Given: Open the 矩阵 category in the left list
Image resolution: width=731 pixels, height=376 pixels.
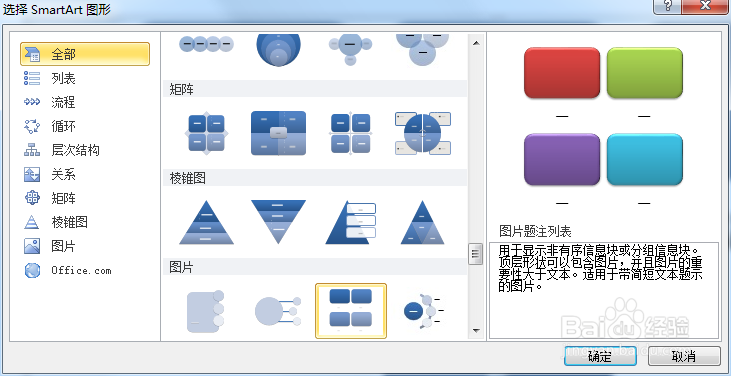Looking at the screenshot, I should tap(63, 198).
